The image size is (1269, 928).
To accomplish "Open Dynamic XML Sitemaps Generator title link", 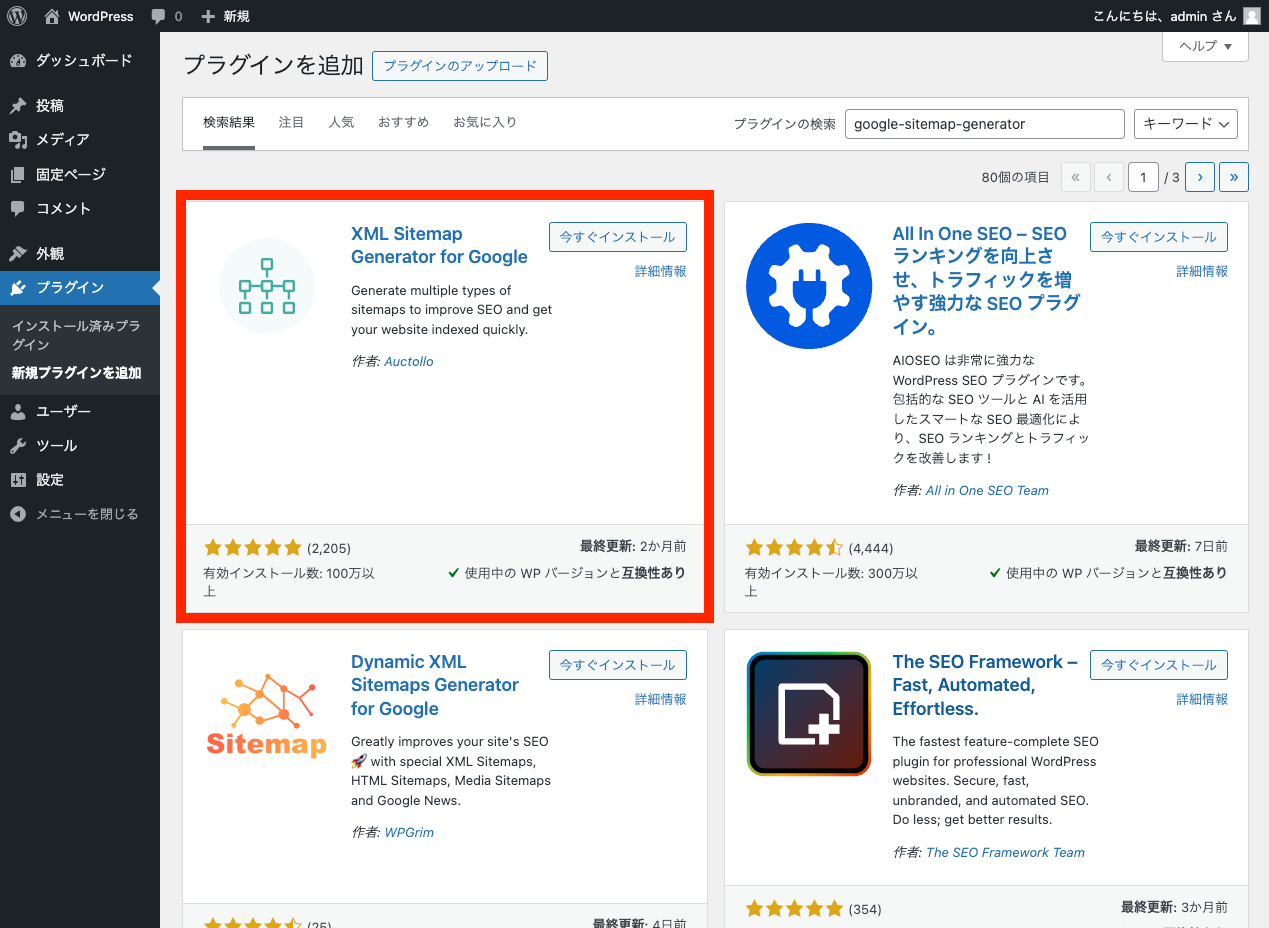I will click(x=434, y=685).
